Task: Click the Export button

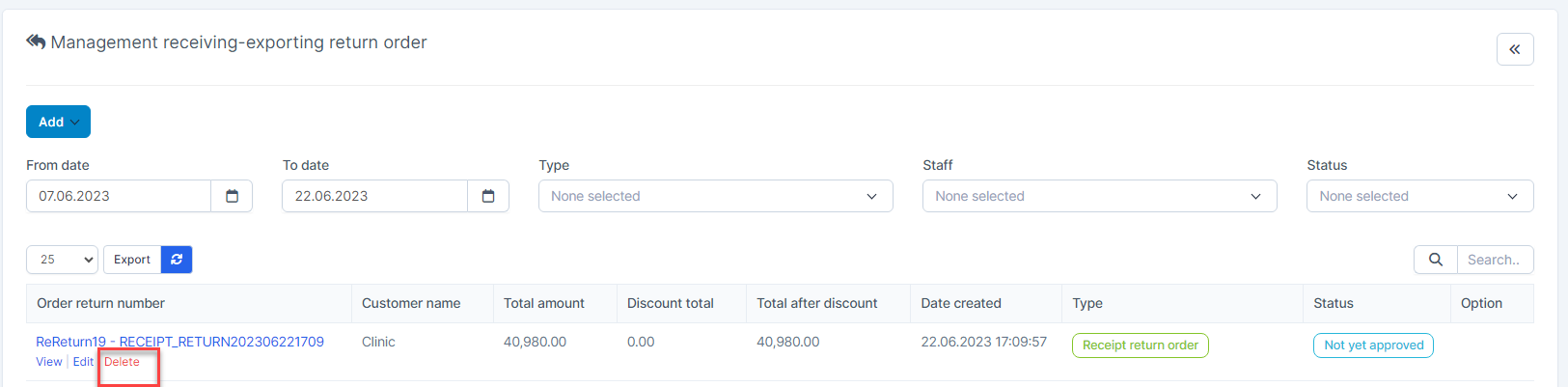Action: point(132,260)
